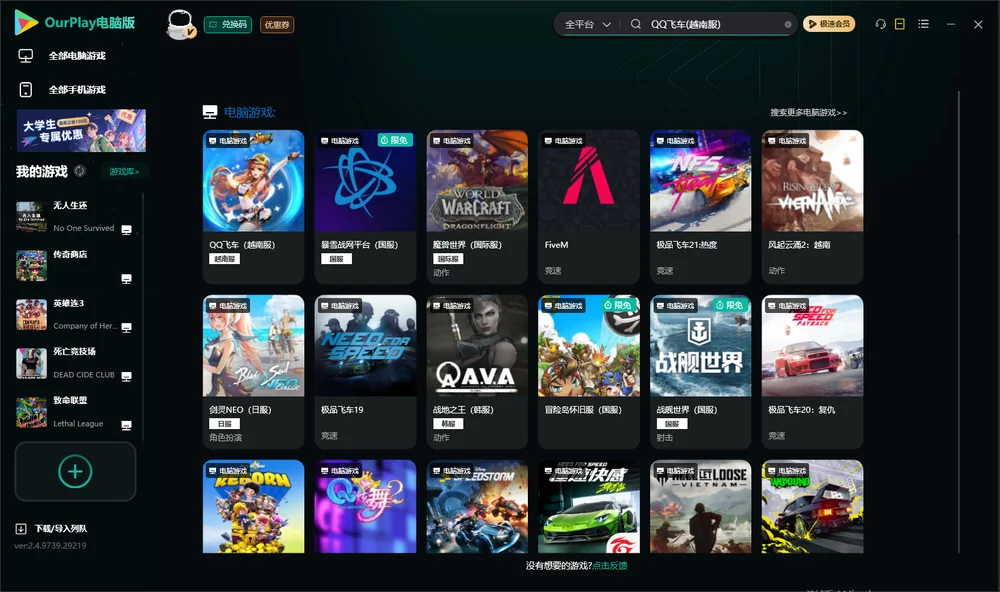Clear the search box text

pos(788,24)
